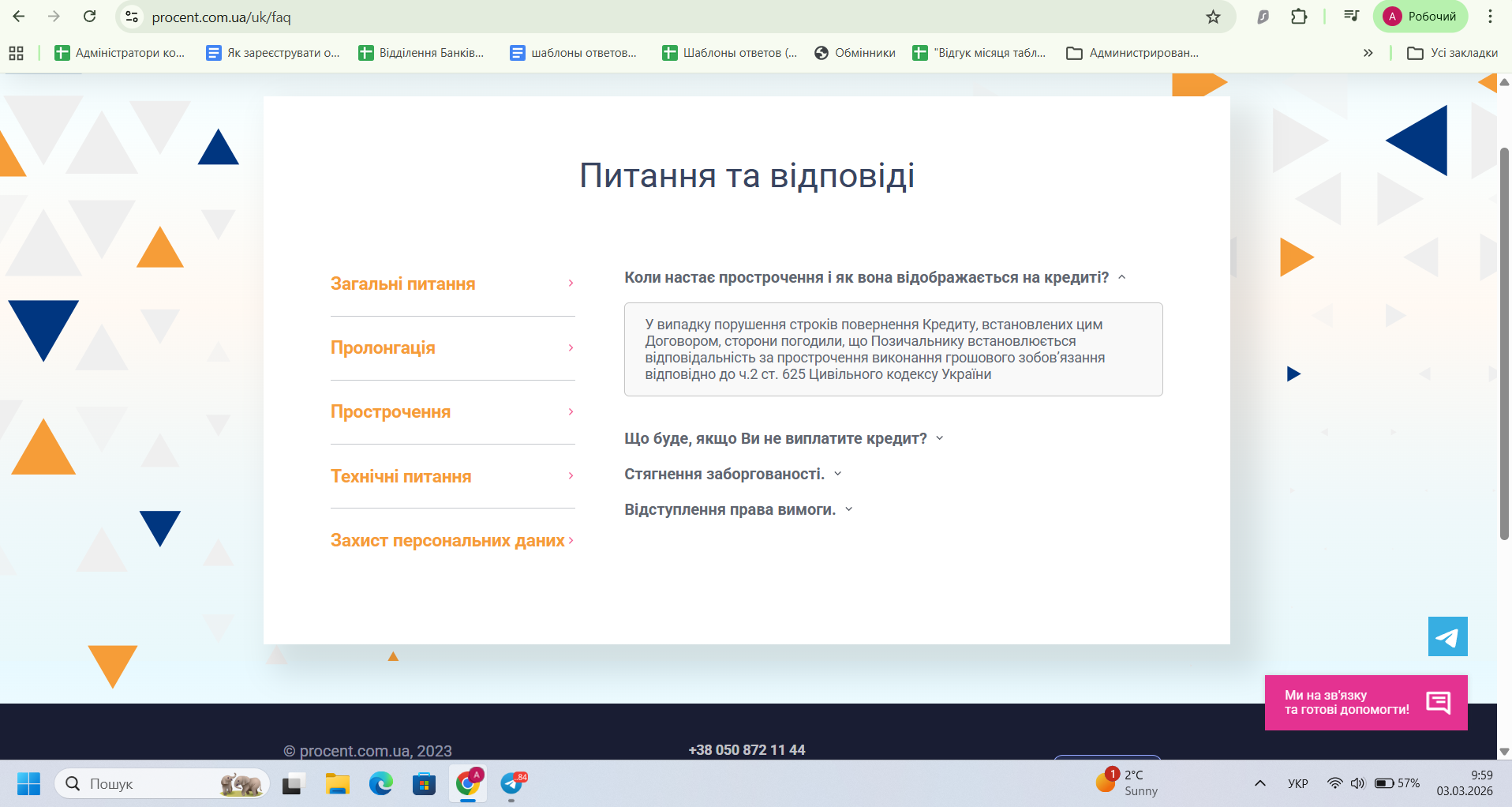Open Wi-Fi network settings icon
This screenshot has height=807, width=1512.
[x=1334, y=783]
